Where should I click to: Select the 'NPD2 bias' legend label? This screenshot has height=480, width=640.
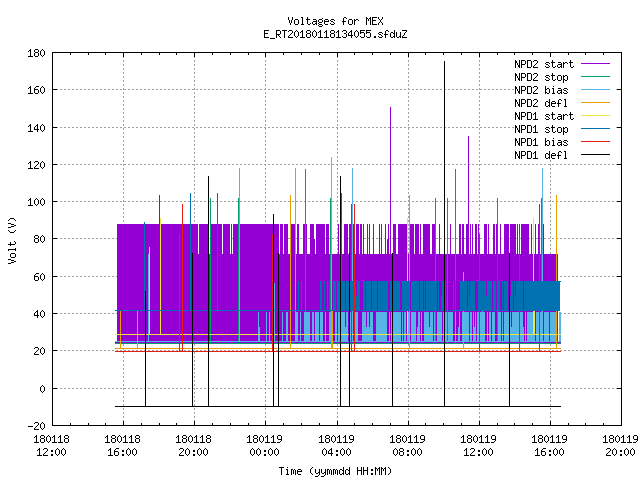point(541,90)
